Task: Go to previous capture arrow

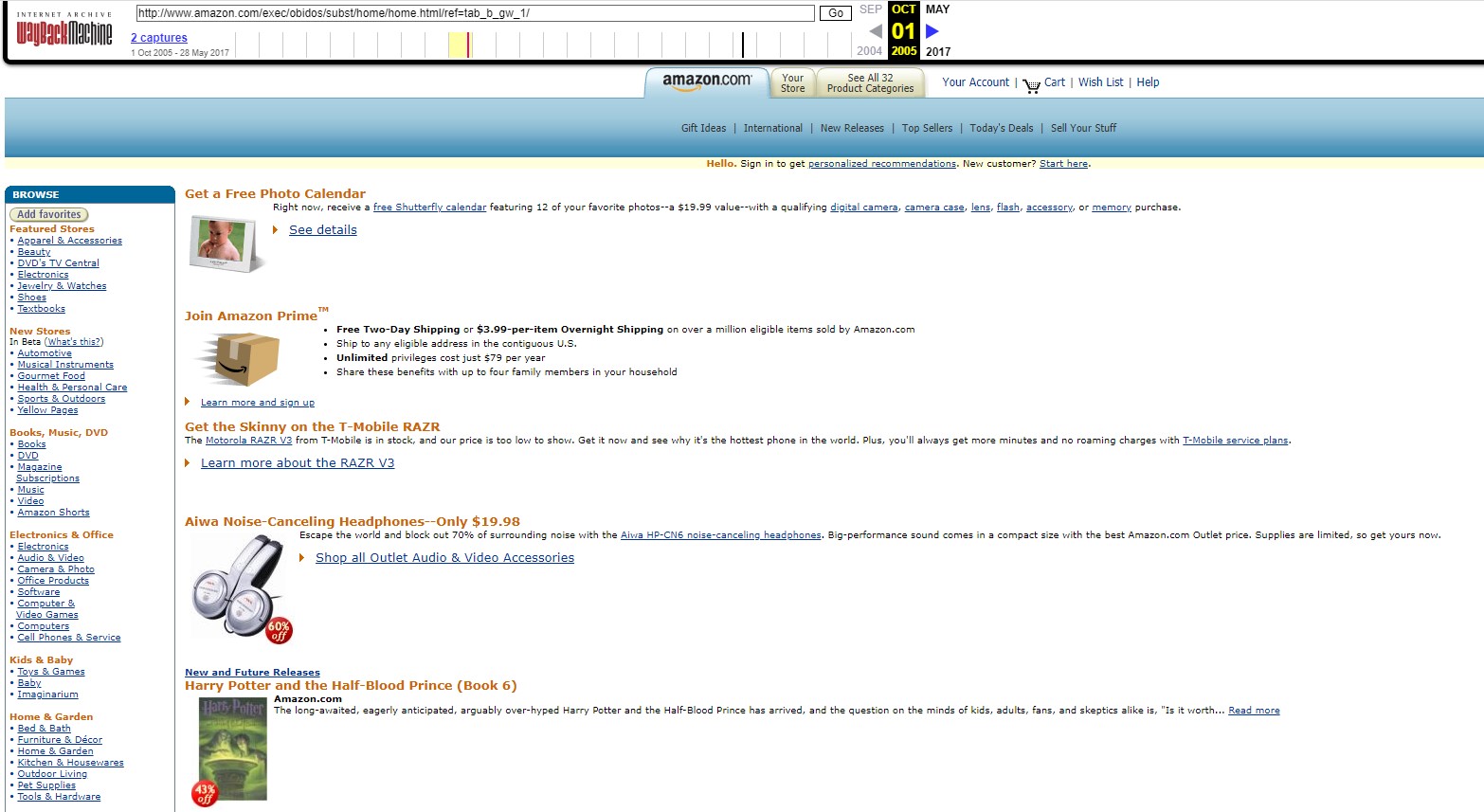Action: (x=876, y=31)
